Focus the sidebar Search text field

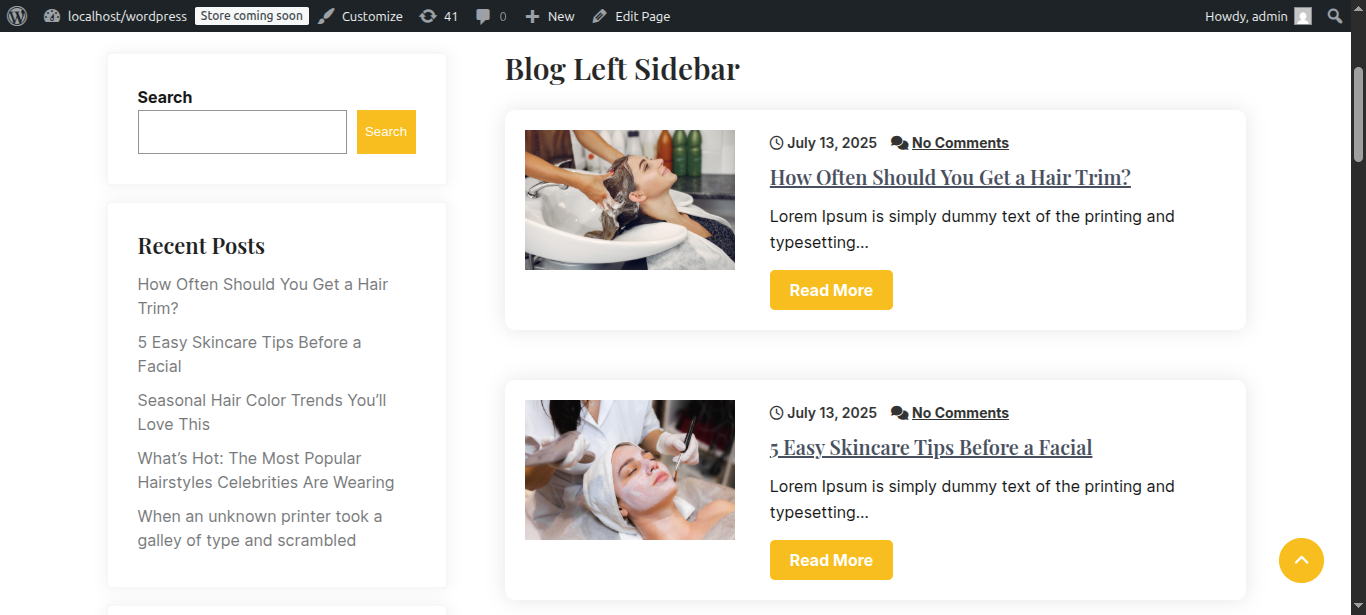click(x=242, y=132)
